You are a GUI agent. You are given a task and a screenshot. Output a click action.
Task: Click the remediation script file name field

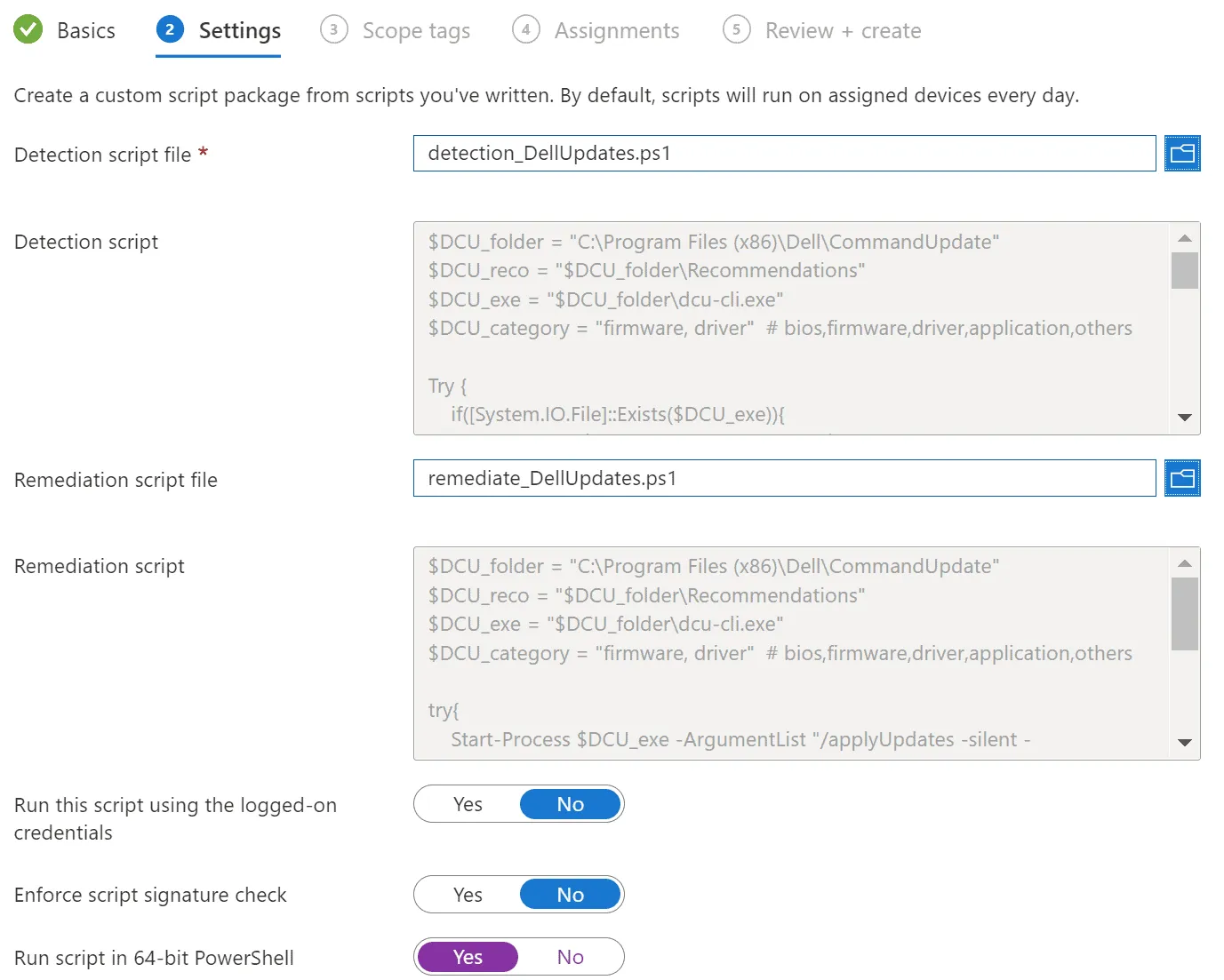click(785, 478)
